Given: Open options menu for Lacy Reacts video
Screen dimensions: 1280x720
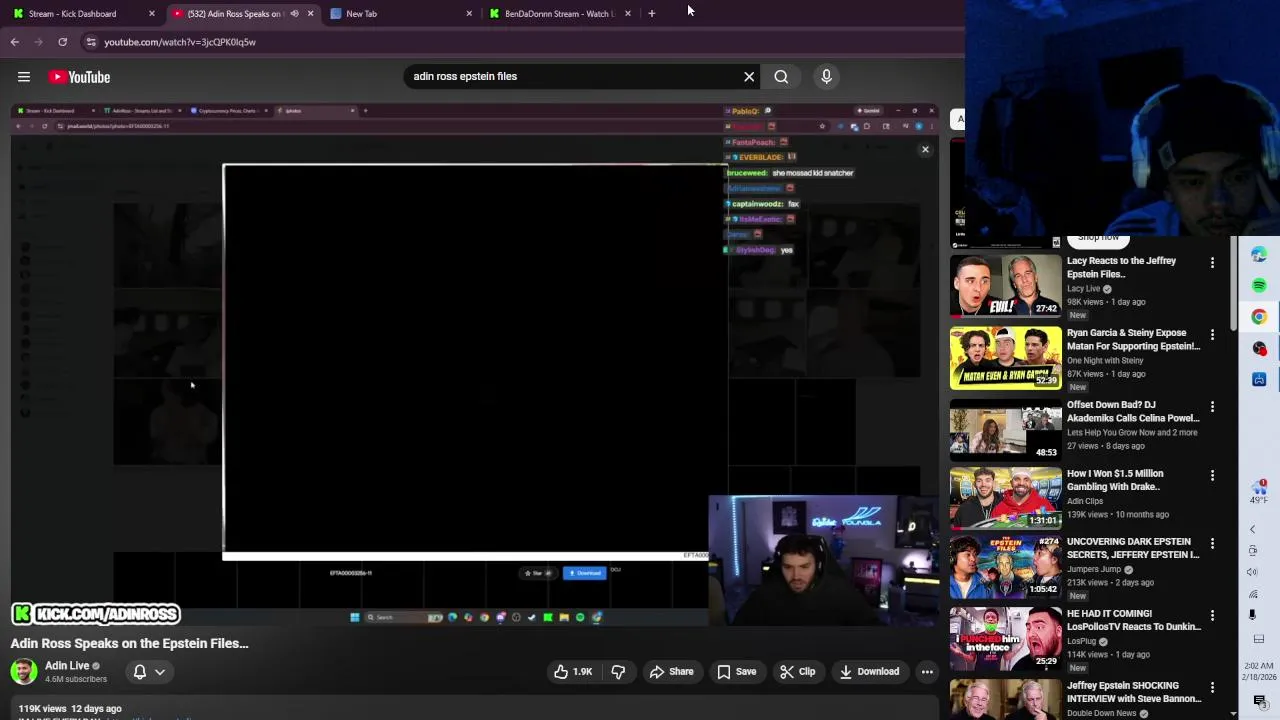Looking at the screenshot, I should [1212, 263].
